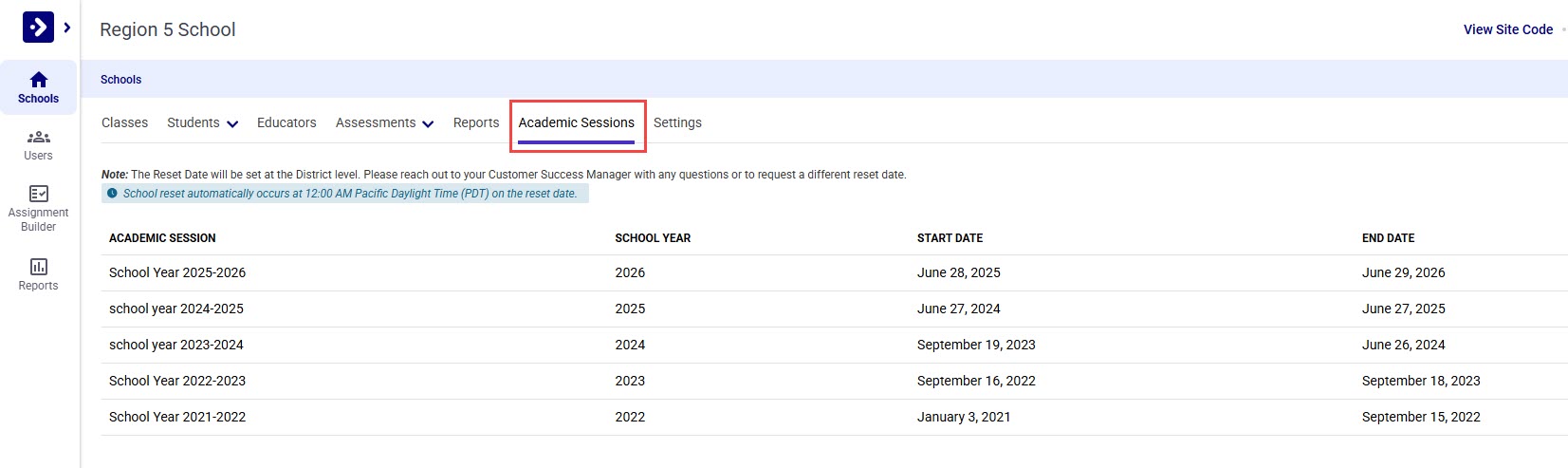Screen dimensions: 1568x468
Task: Click the app logo icon
Action: coord(38,28)
